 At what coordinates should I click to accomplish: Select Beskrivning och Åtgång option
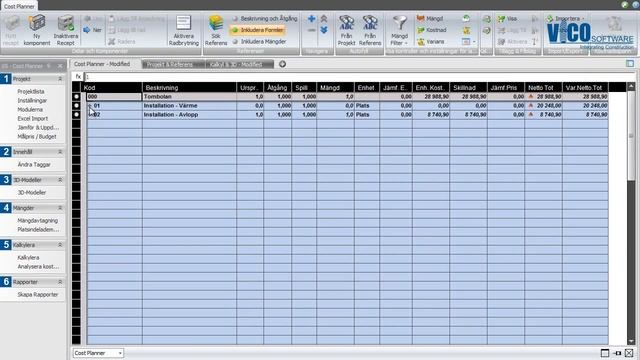pyautogui.click(x=264, y=18)
